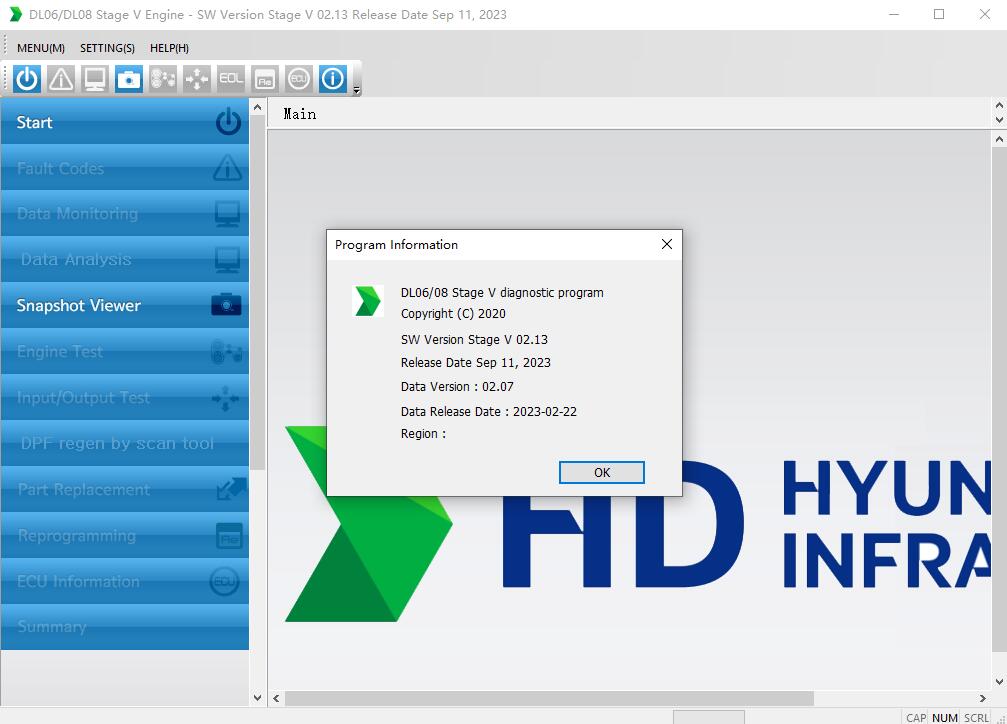Click 'Release Date Sep 11, 2023' text
Image resolution: width=1007 pixels, height=724 pixels.
tap(476, 362)
